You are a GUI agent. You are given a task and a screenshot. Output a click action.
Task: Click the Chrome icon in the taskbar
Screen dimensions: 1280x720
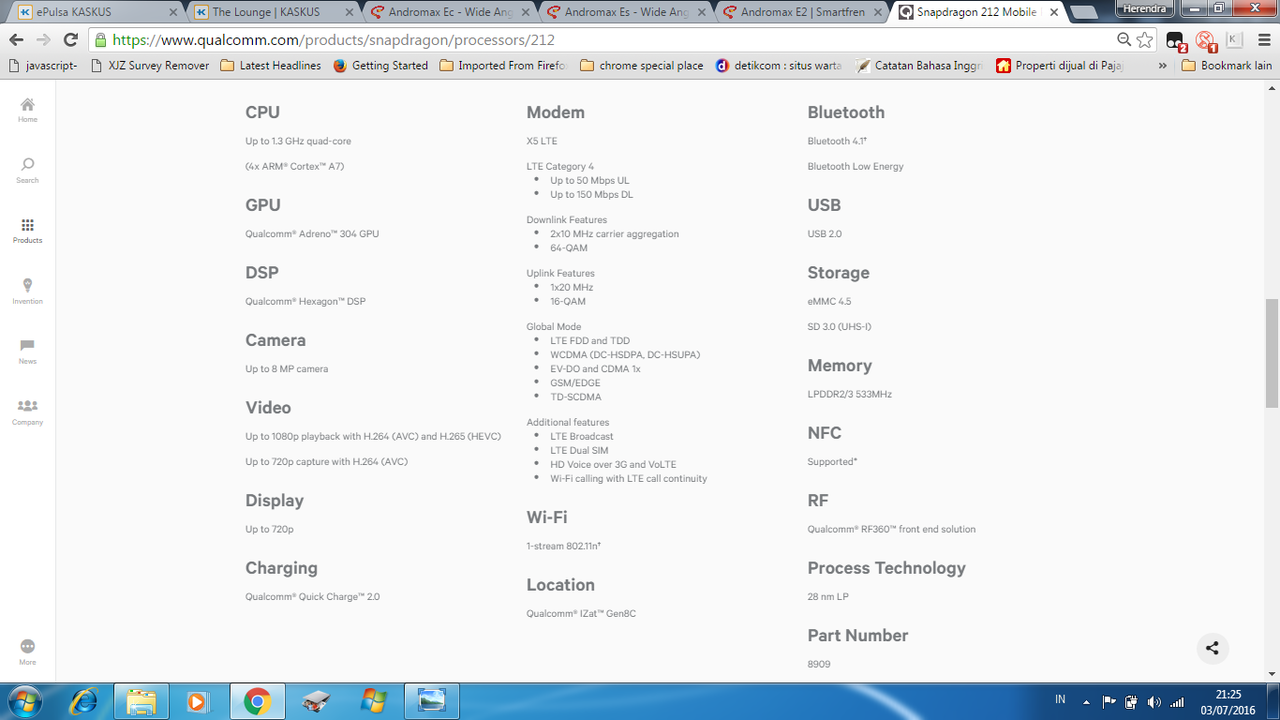click(257, 701)
